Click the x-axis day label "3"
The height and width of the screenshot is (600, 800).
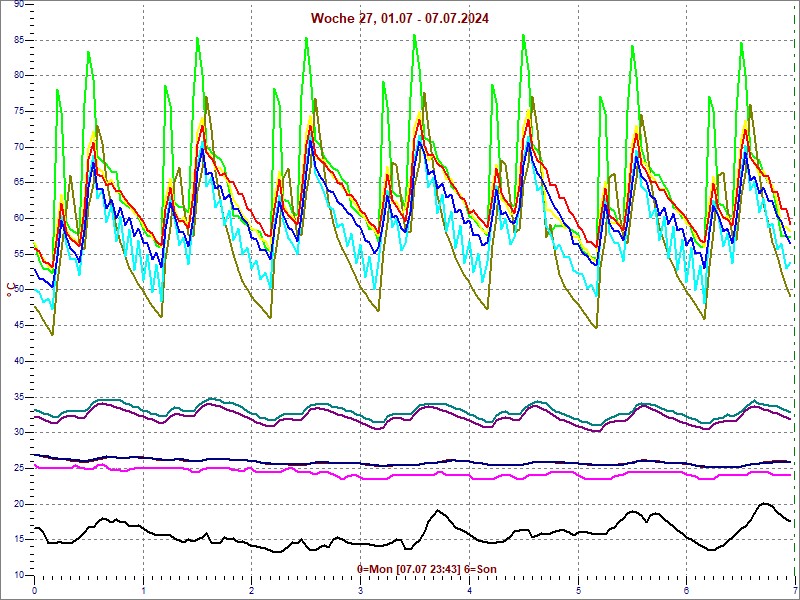361,591
